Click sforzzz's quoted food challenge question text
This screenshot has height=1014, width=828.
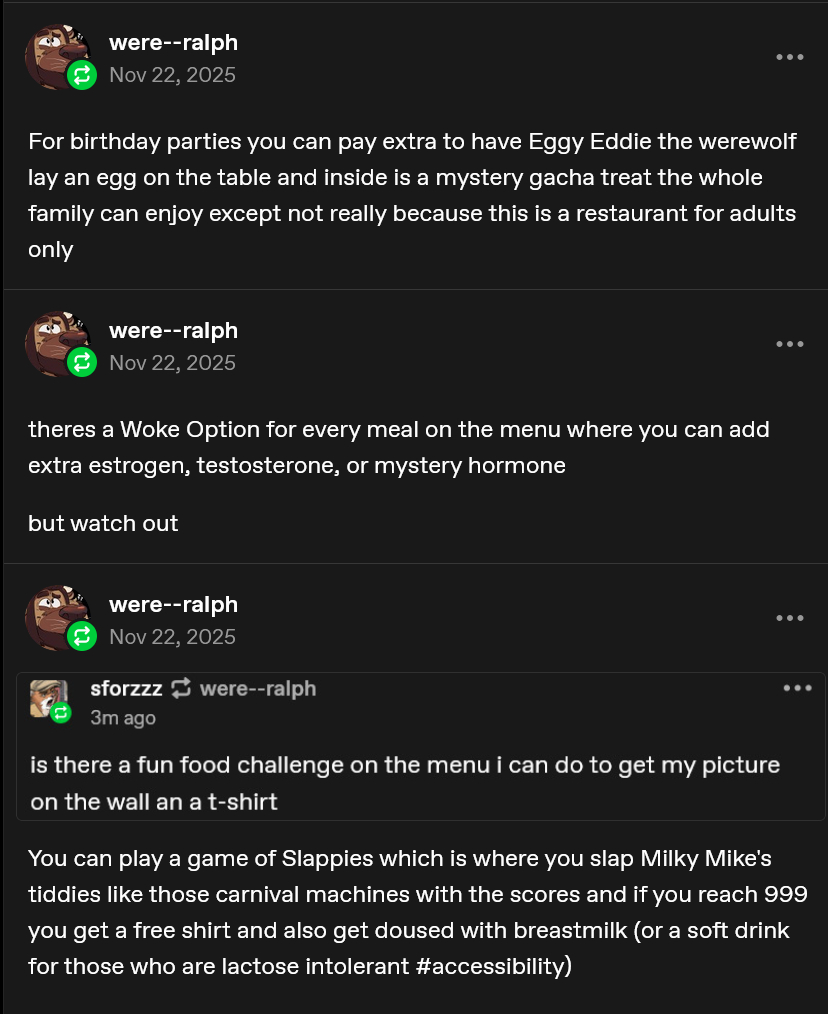(x=404, y=783)
